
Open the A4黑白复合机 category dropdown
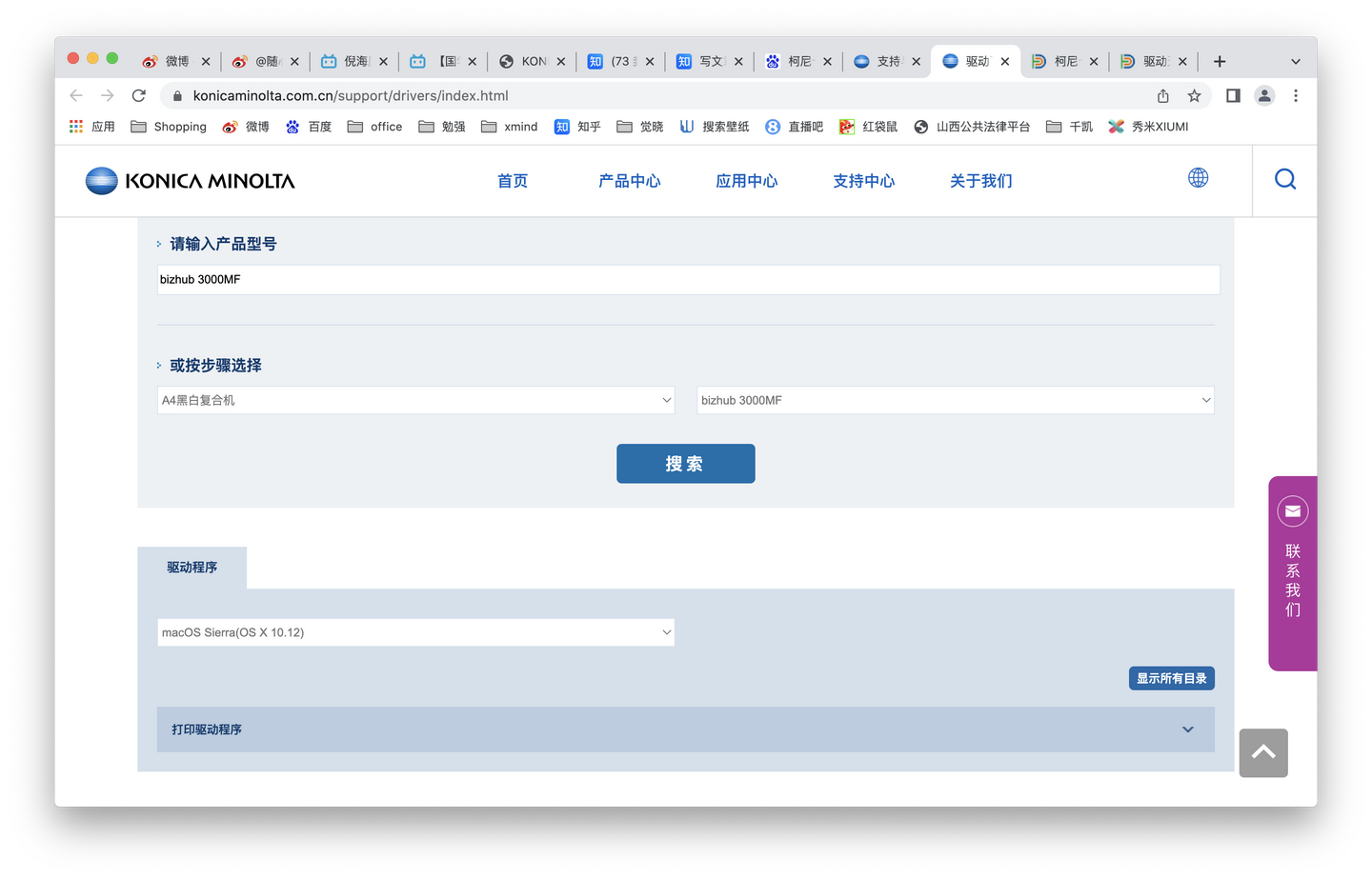414,400
